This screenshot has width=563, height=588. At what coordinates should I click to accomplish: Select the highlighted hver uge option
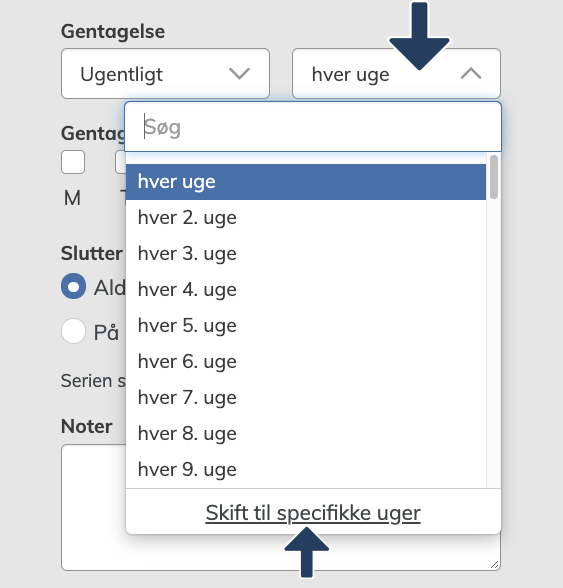(x=306, y=182)
